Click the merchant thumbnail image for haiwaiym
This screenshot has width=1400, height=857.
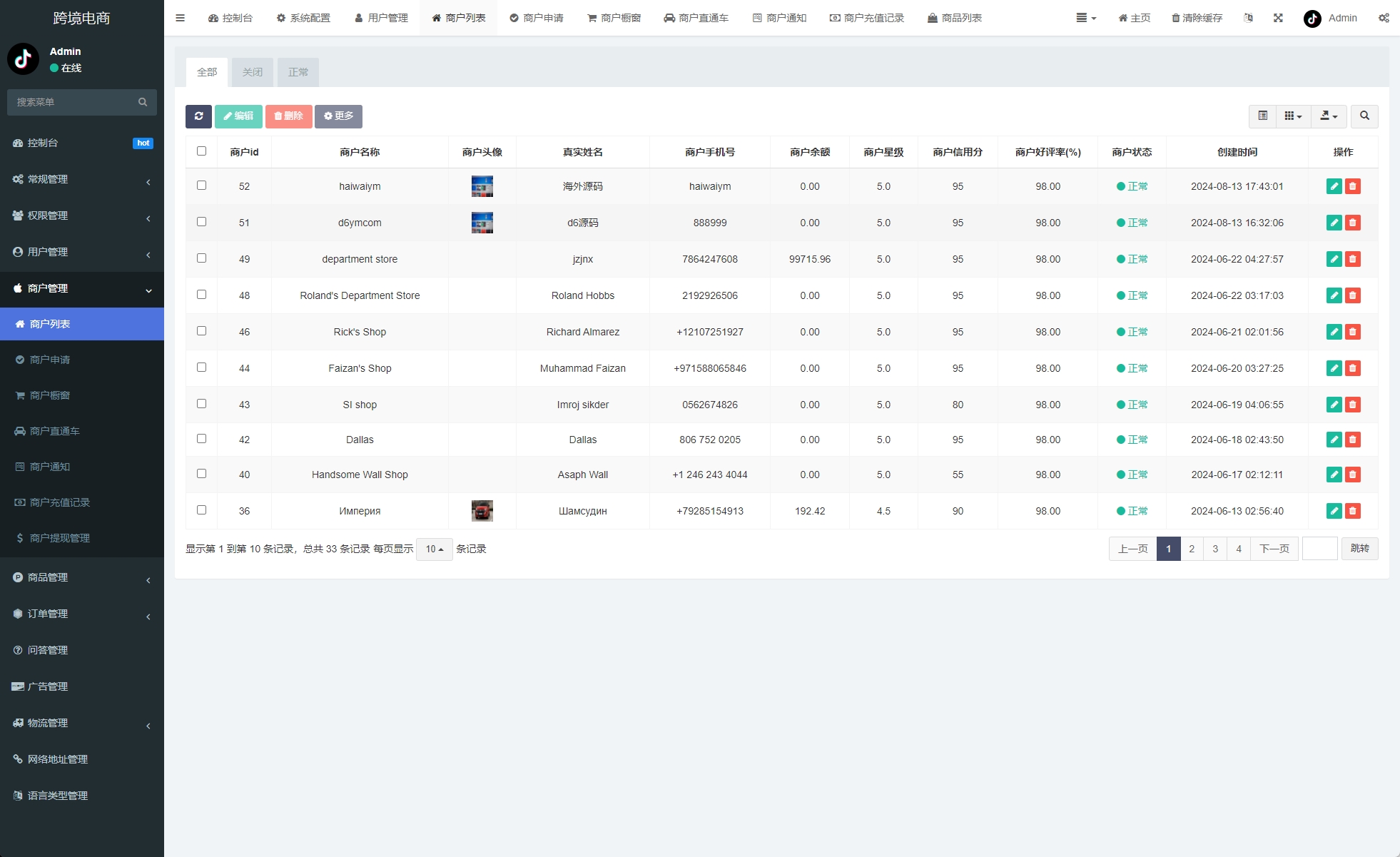coord(482,185)
